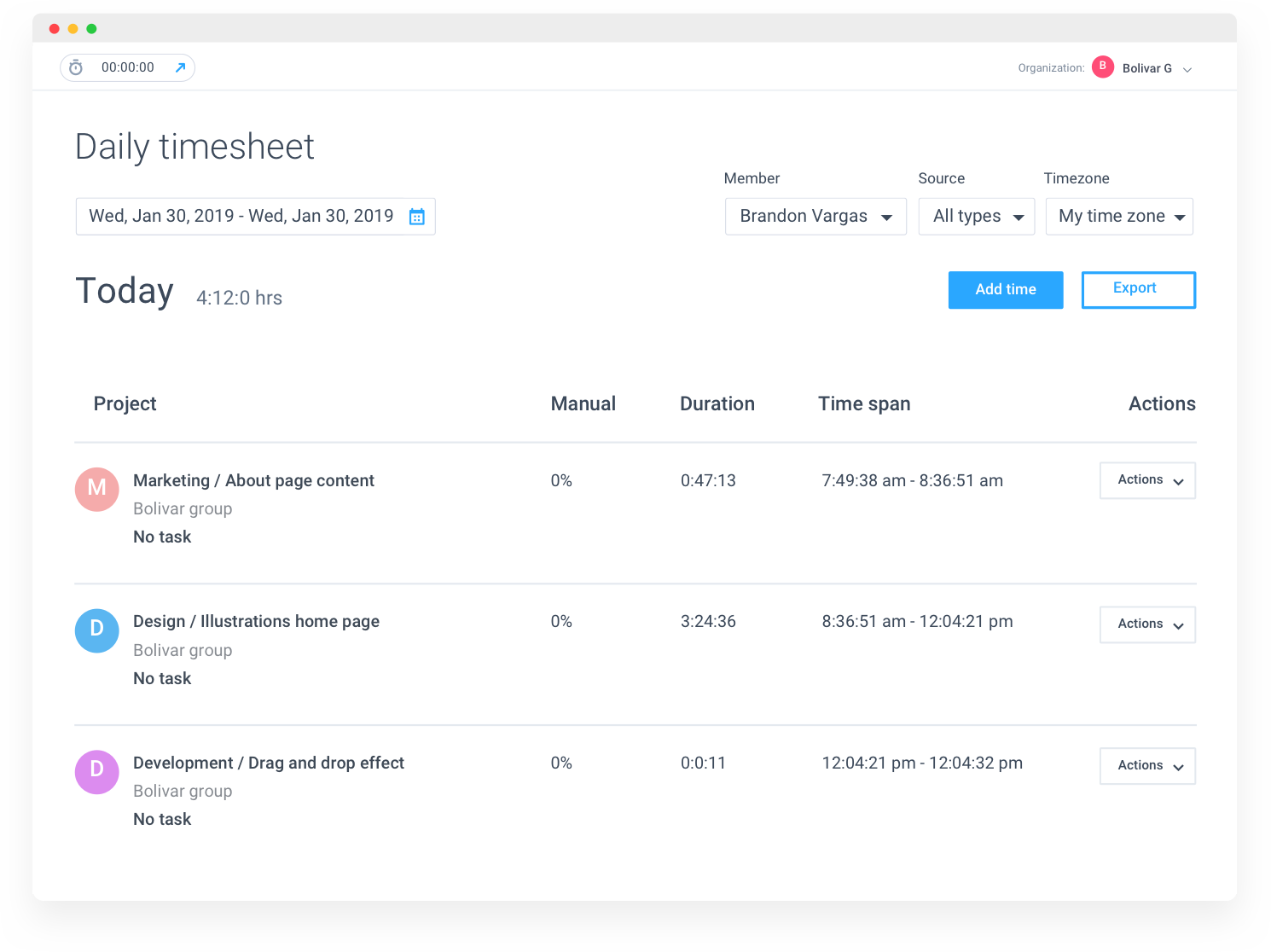Click the Export button
This screenshot has height=952, width=1271.
(1139, 290)
